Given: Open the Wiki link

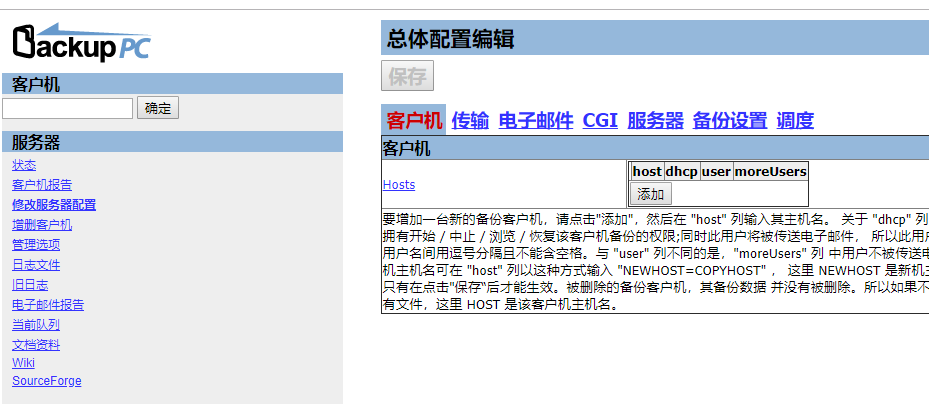Looking at the screenshot, I should 23,363.
